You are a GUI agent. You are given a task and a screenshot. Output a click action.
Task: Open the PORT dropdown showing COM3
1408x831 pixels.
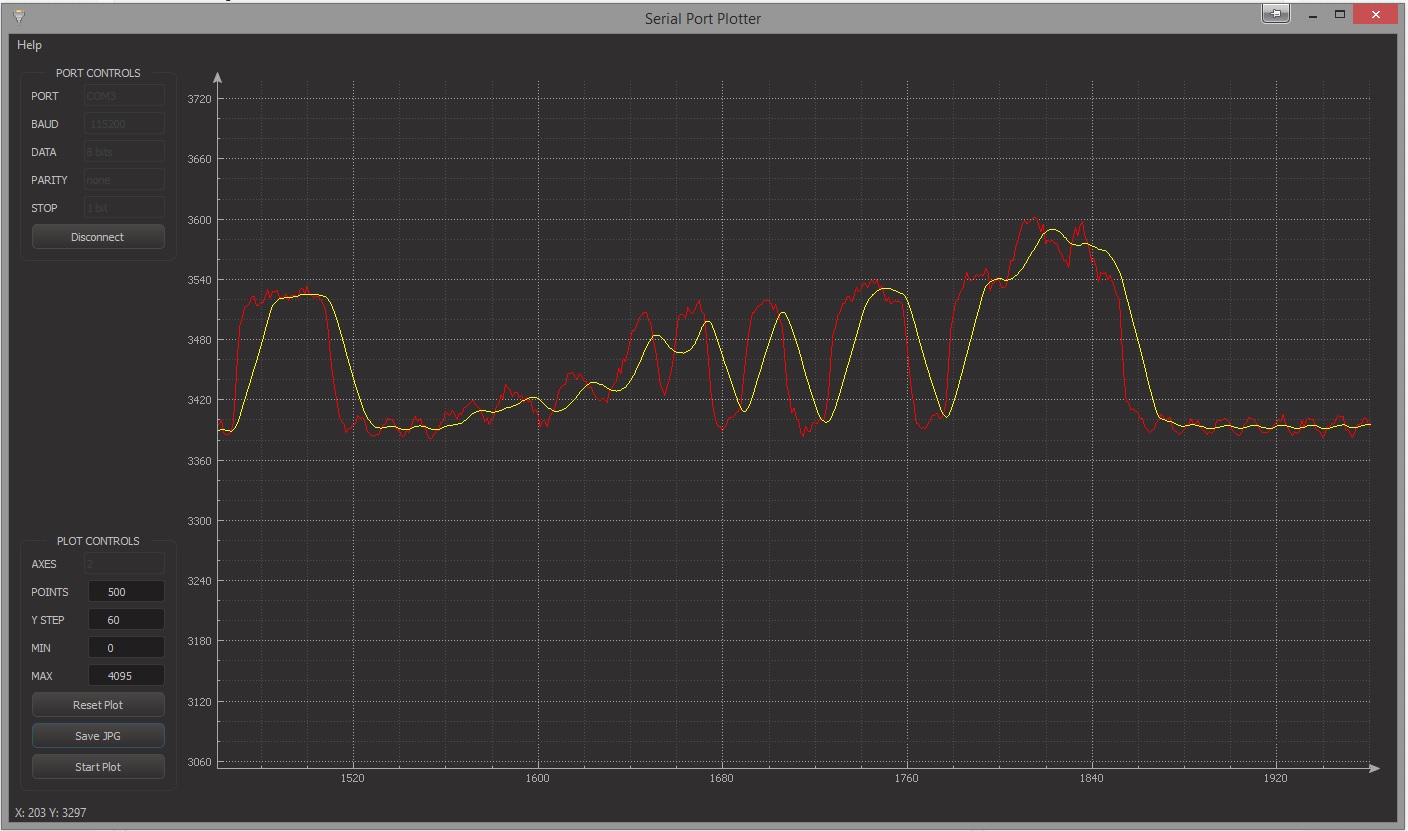pos(125,96)
